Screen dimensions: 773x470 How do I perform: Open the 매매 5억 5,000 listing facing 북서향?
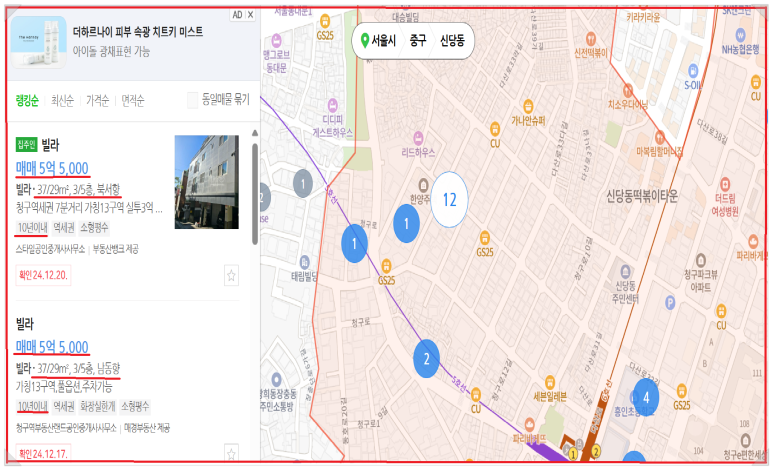(x=52, y=169)
